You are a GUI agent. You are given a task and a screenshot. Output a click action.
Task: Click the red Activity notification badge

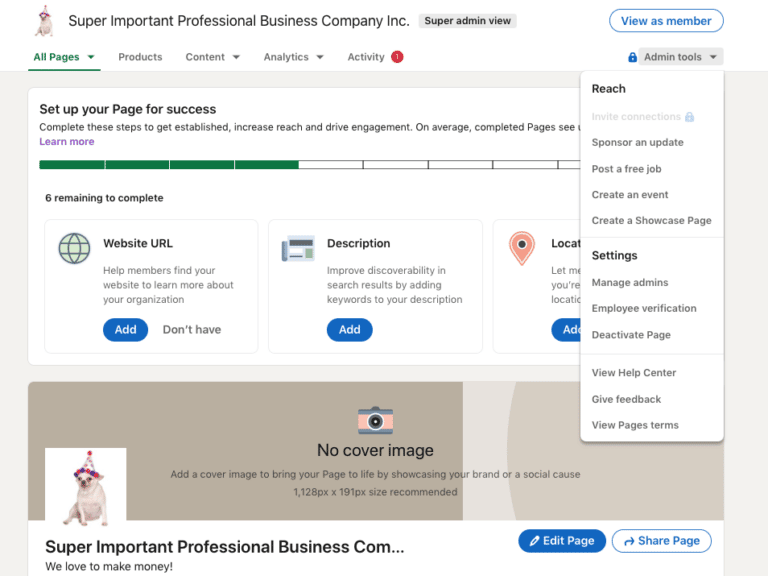[397, 57]
